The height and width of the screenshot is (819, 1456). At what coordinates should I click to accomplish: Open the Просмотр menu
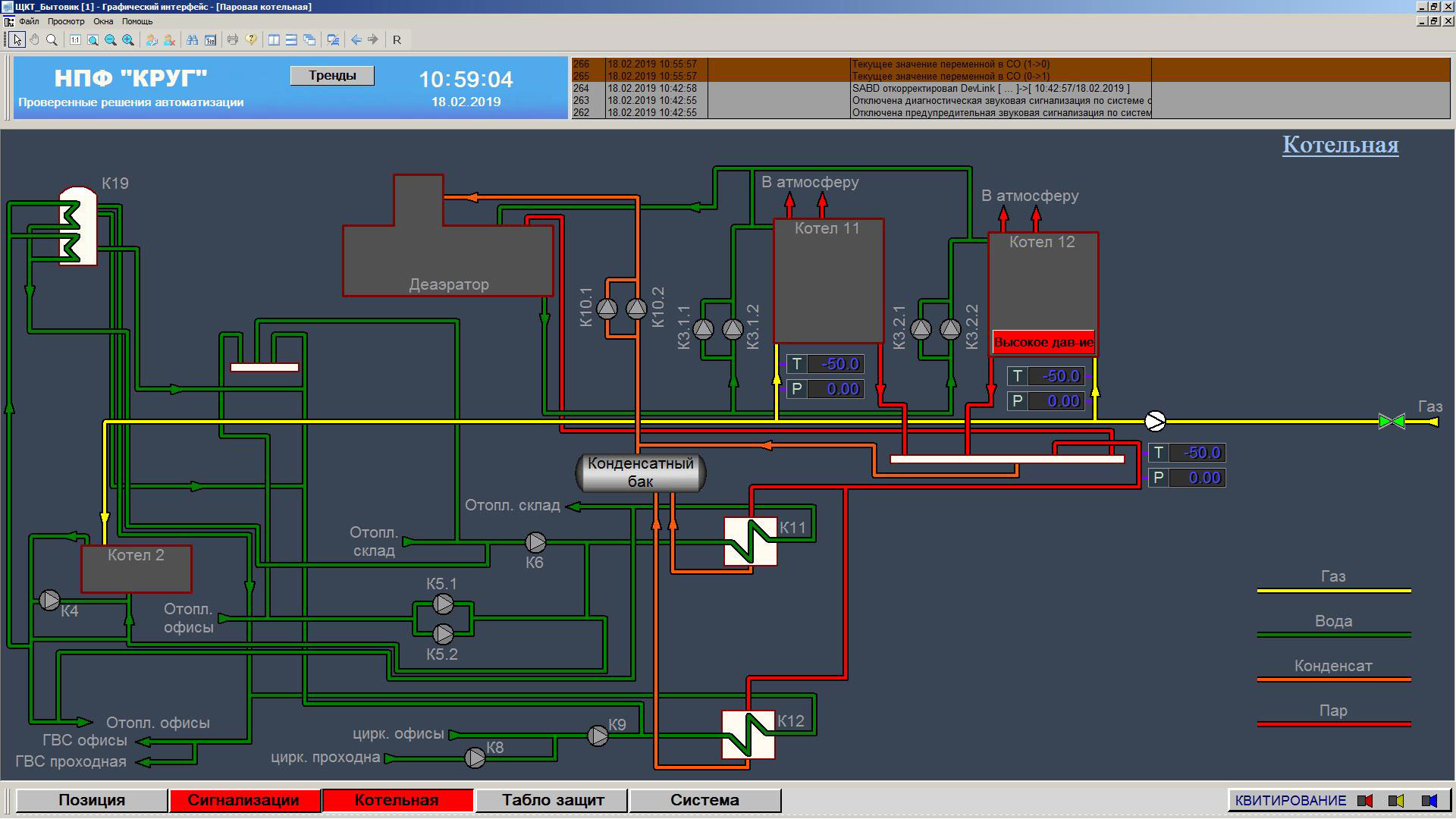66,21
